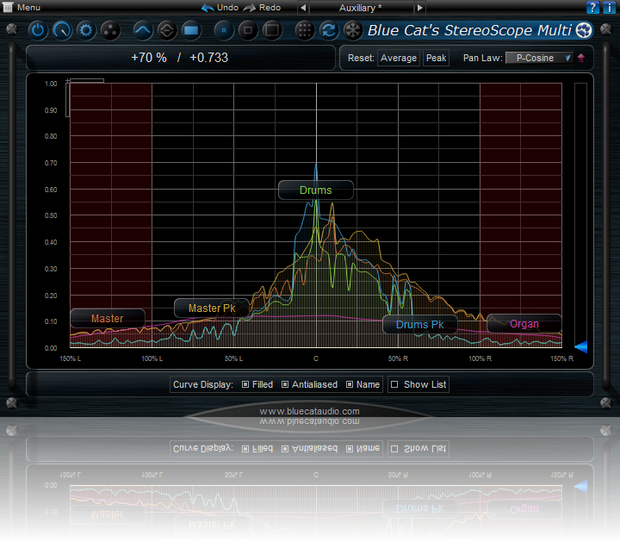Toggle the curve display icon
This screenshot has height=542, width=620.
pos(143,30)
